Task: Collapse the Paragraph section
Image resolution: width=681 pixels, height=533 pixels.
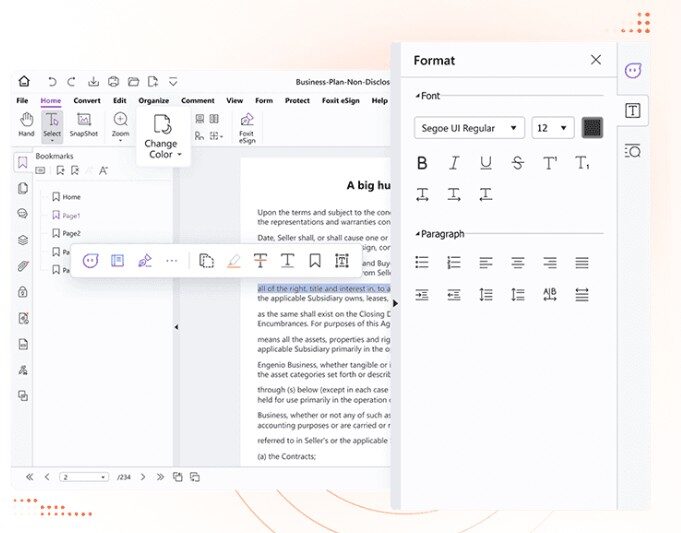Action: [x=418, y=234]
